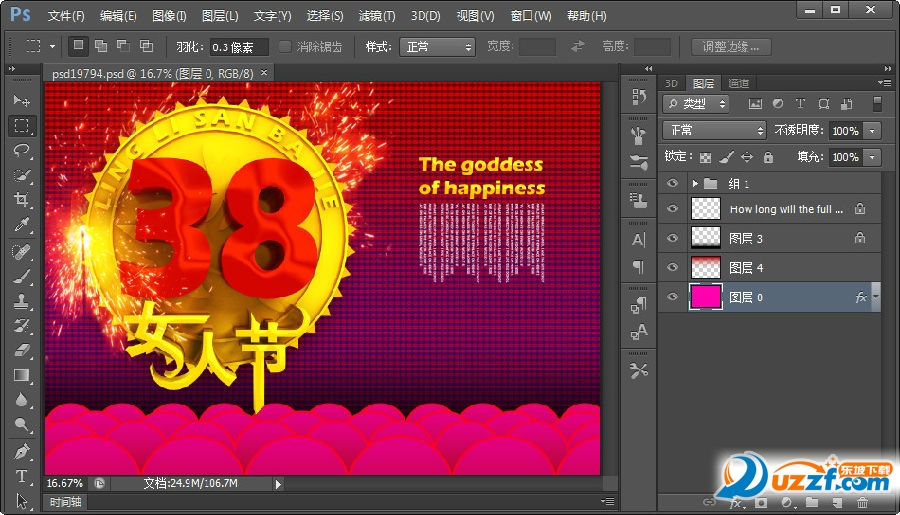900x515 pixels.
Task: Select the Horizontal Type tool
Action: coord(21,476)
